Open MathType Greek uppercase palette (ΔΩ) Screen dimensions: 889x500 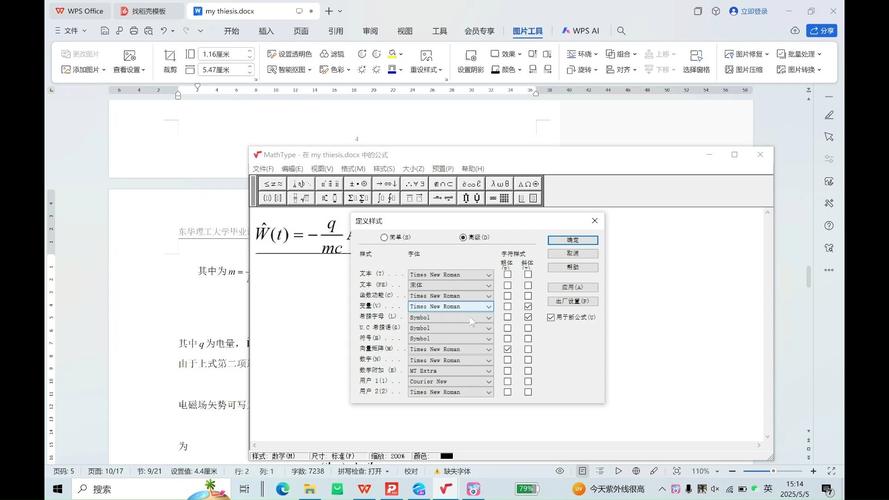tap(528, 184)
